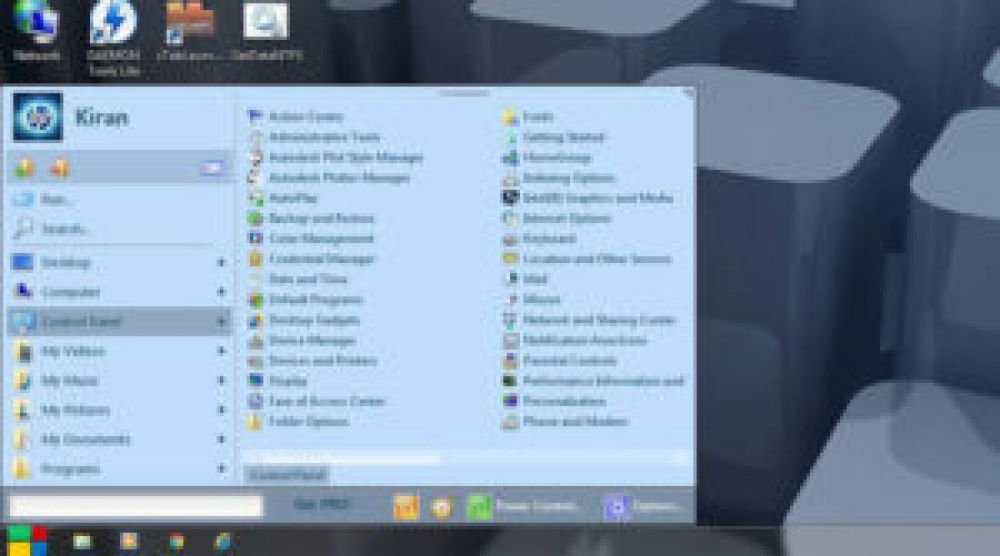The height and width of the screenshot is (556, 1000).
Task: Click the horizontal scrollbar under the Control Panel list
Action: coord(465,458)
